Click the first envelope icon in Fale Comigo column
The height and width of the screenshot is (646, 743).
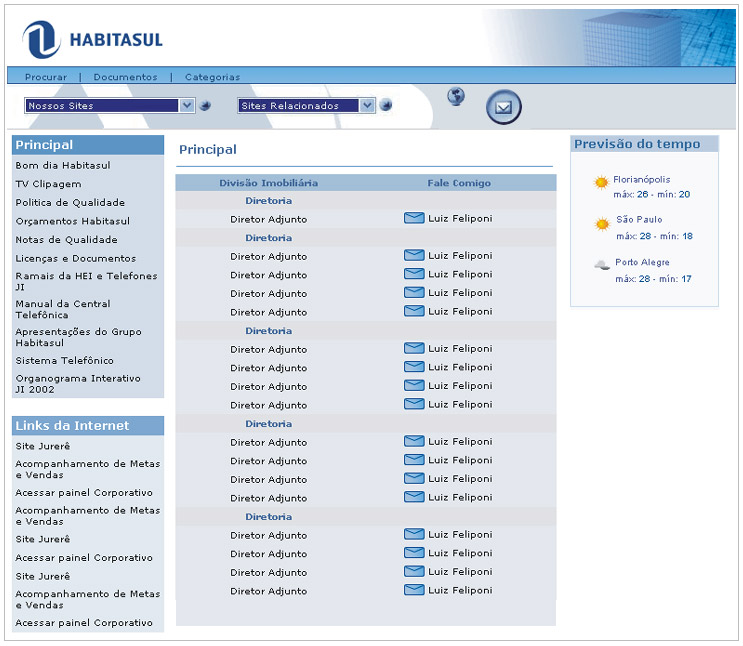pos(414,218)
